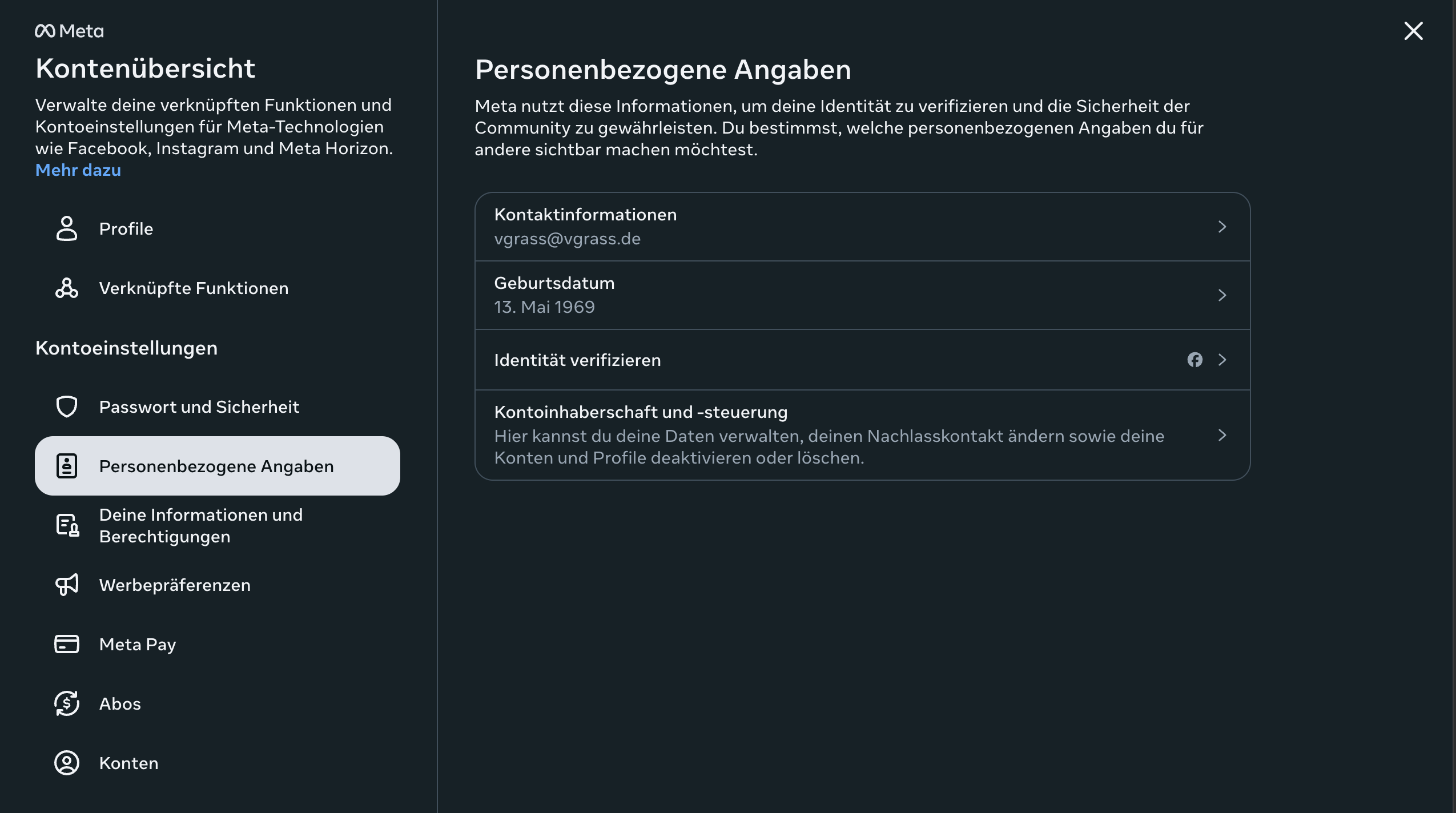Expand Kontoinhaberschaft und -steuerung chevron
The width and height of the screenshot is (1456, 813).
1222,435
